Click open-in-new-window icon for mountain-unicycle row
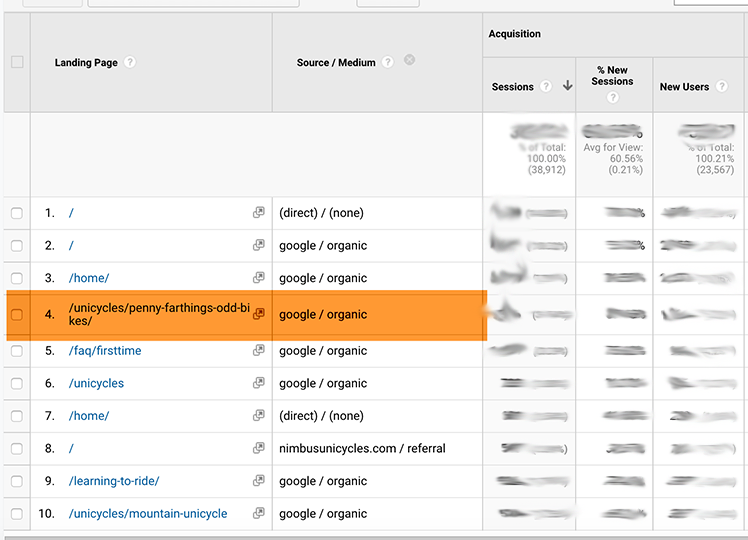 pyautogui.click(x=259, y=514)
